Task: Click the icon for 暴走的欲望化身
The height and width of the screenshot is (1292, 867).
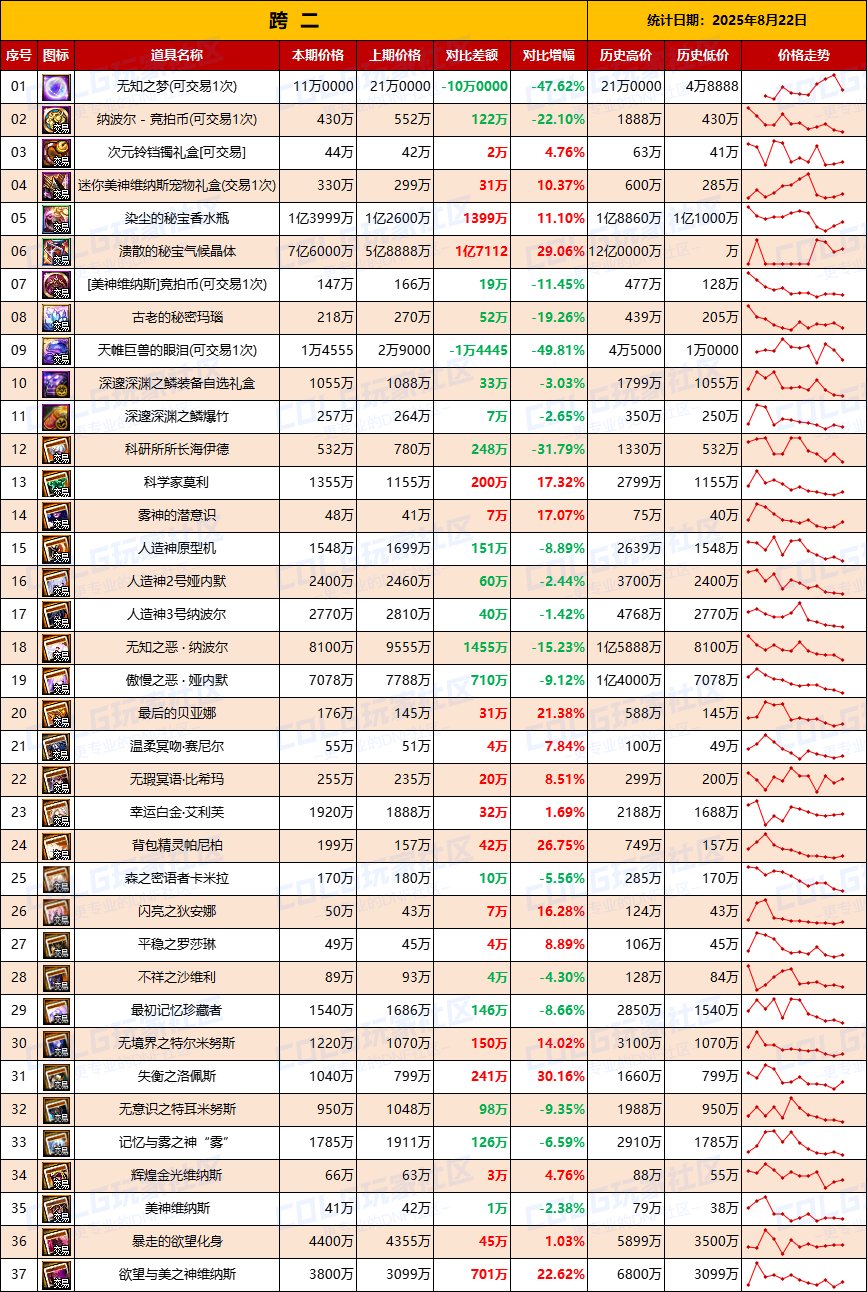Action: [x=56, y=1242]
